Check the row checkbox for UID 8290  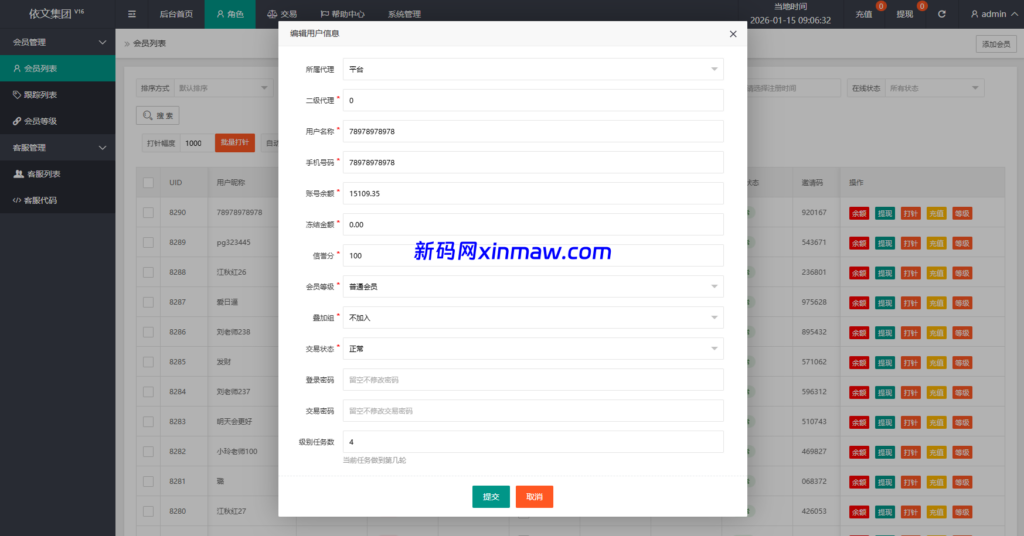click(x=148, y=213)
